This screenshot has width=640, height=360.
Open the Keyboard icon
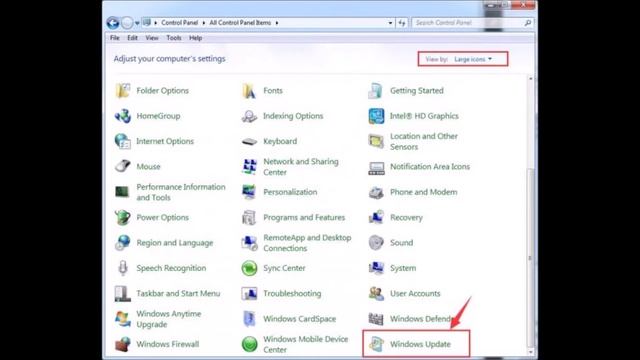[249, 141]
